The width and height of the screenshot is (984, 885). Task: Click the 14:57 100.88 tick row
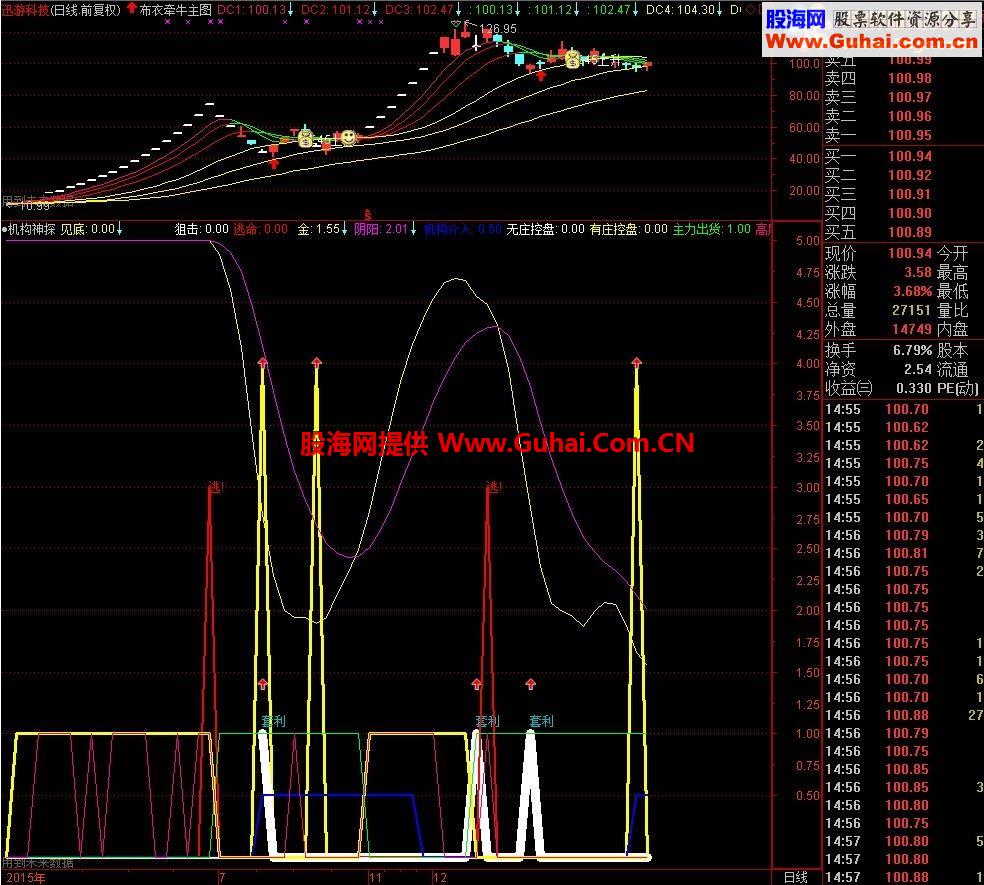tap(904, 877)
